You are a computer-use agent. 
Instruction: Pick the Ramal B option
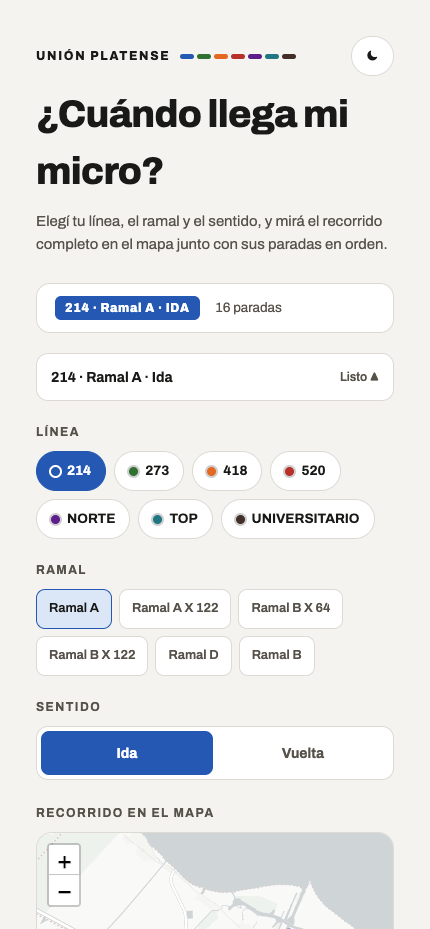pyautogui.click(x=277, y=656)
